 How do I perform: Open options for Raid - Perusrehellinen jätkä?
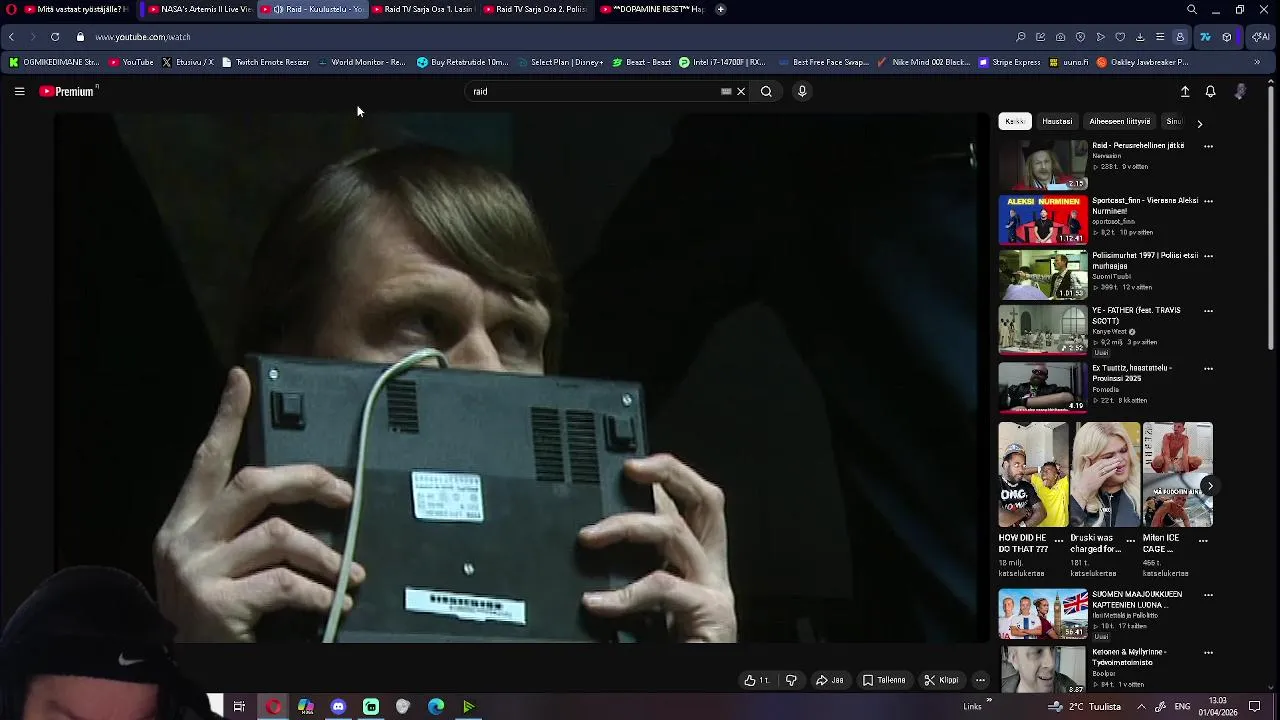[1208, 146]
